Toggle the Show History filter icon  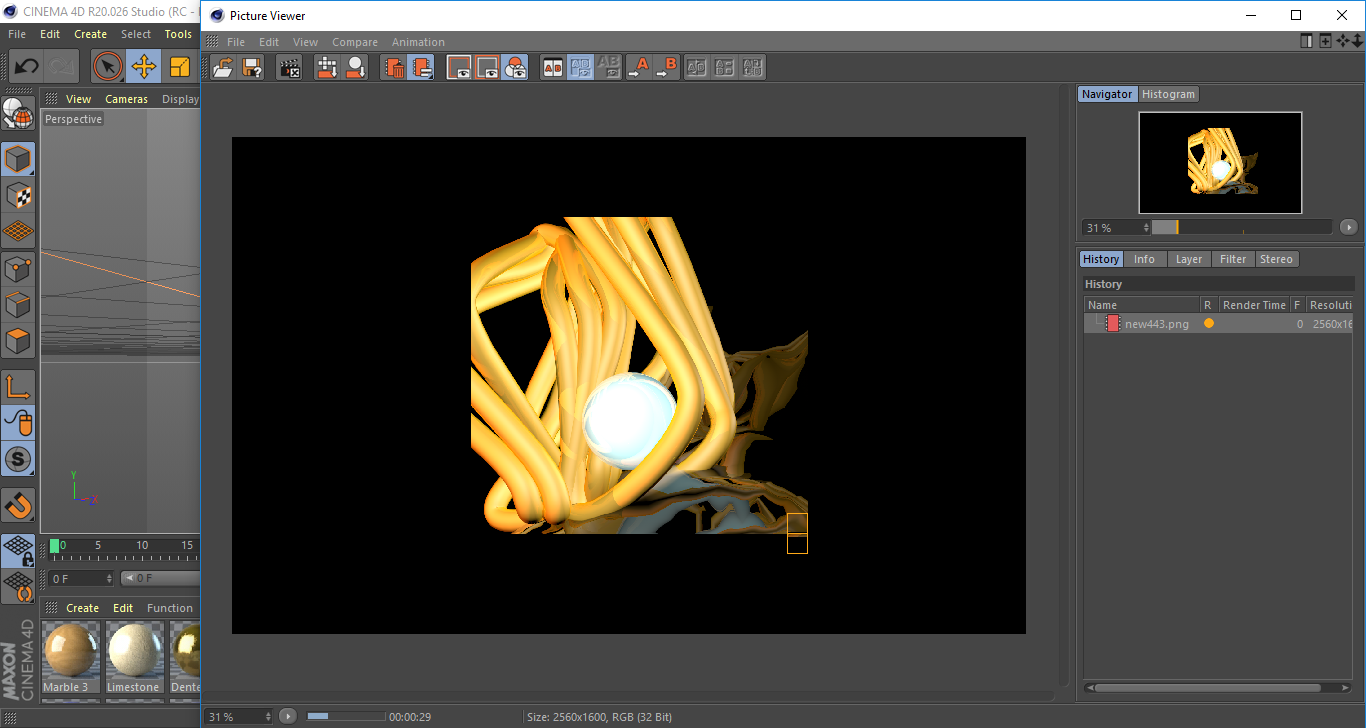point(421,68)
